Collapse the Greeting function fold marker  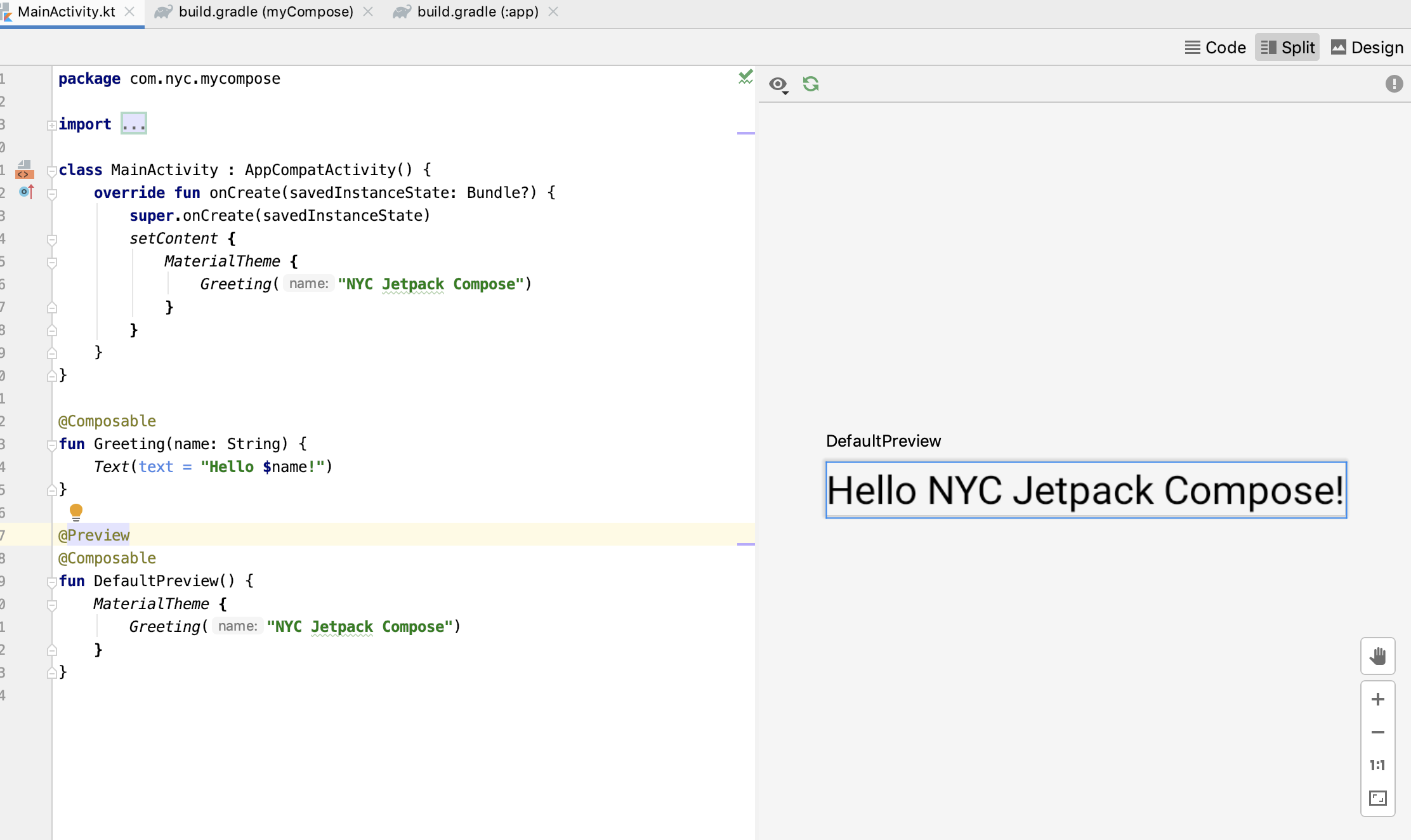[52, 445]
